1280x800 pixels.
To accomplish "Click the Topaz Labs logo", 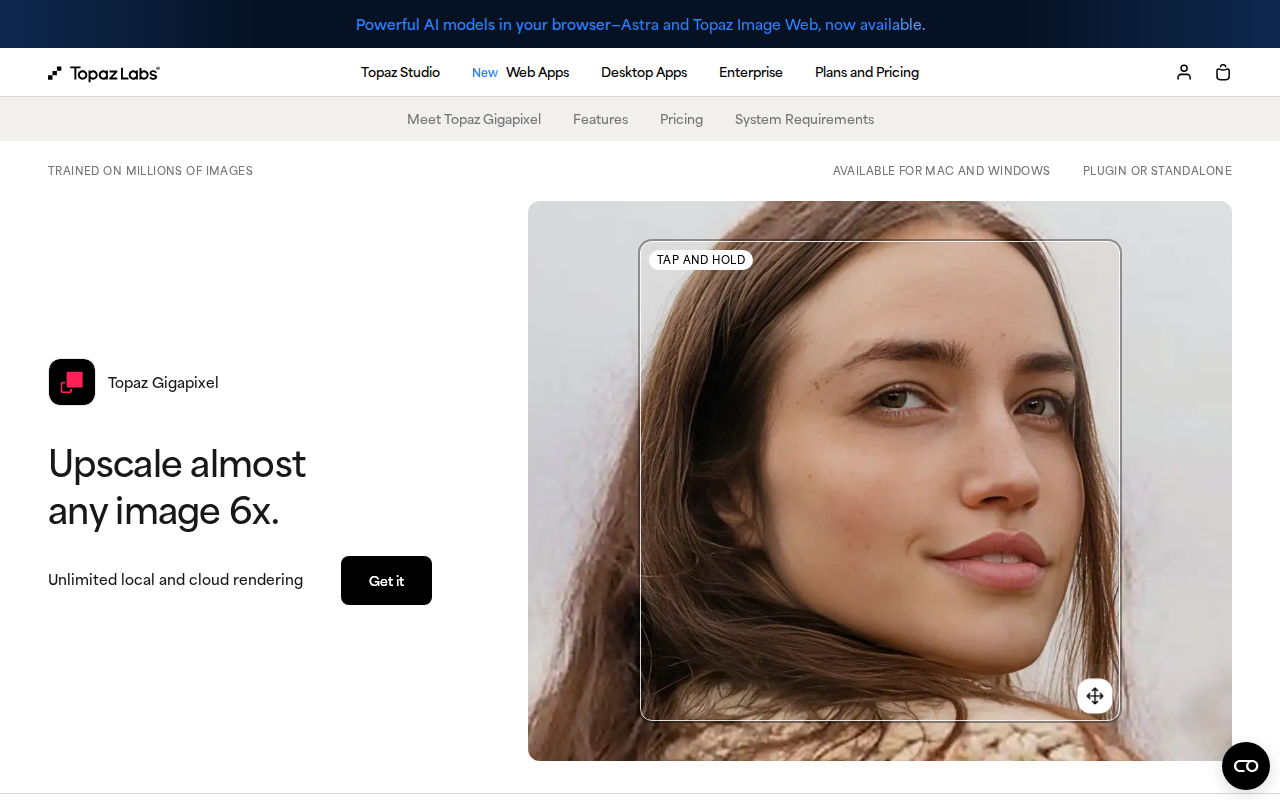I will 104,73.
